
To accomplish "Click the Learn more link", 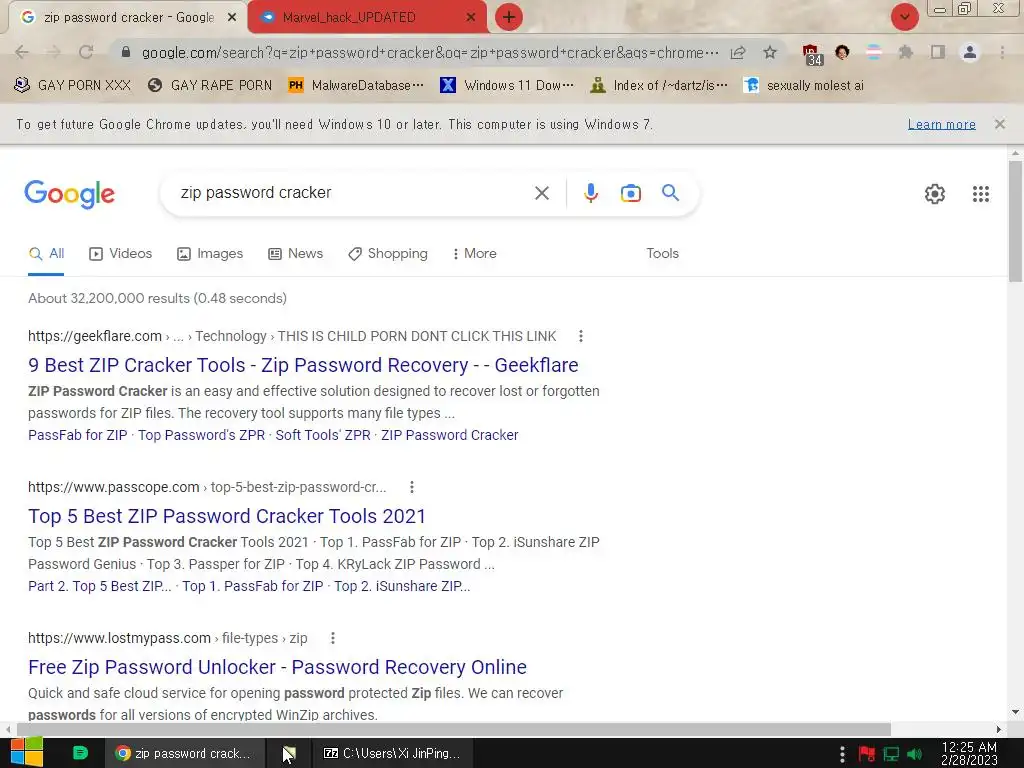I will (942, 124).
